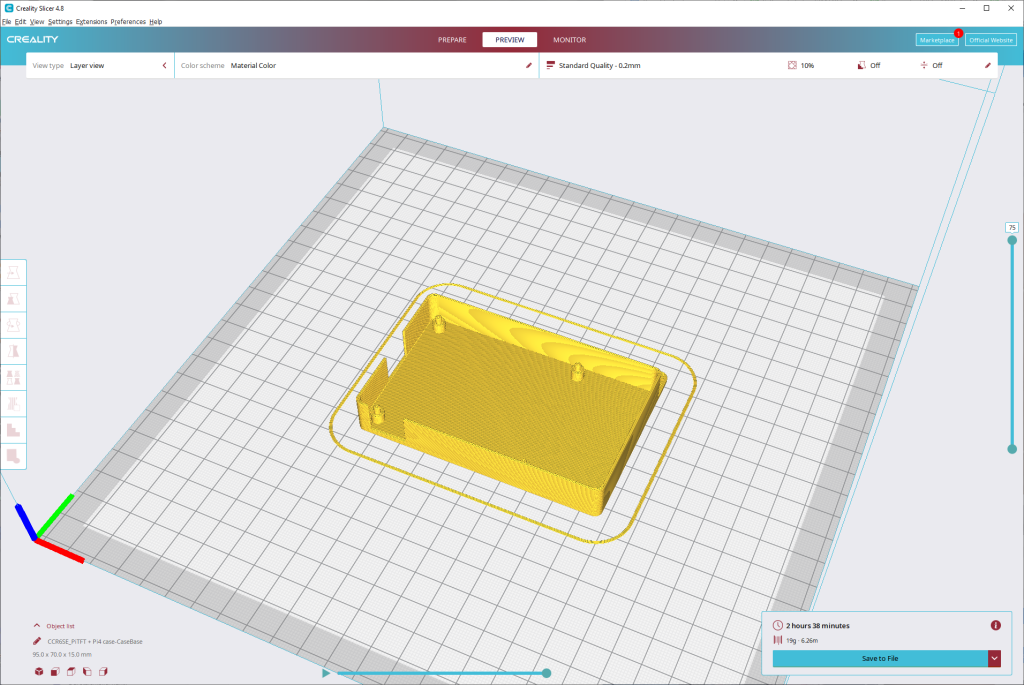Click the 10% infill value
This screenshot has height=685, width=1024.
pos(807,65)
